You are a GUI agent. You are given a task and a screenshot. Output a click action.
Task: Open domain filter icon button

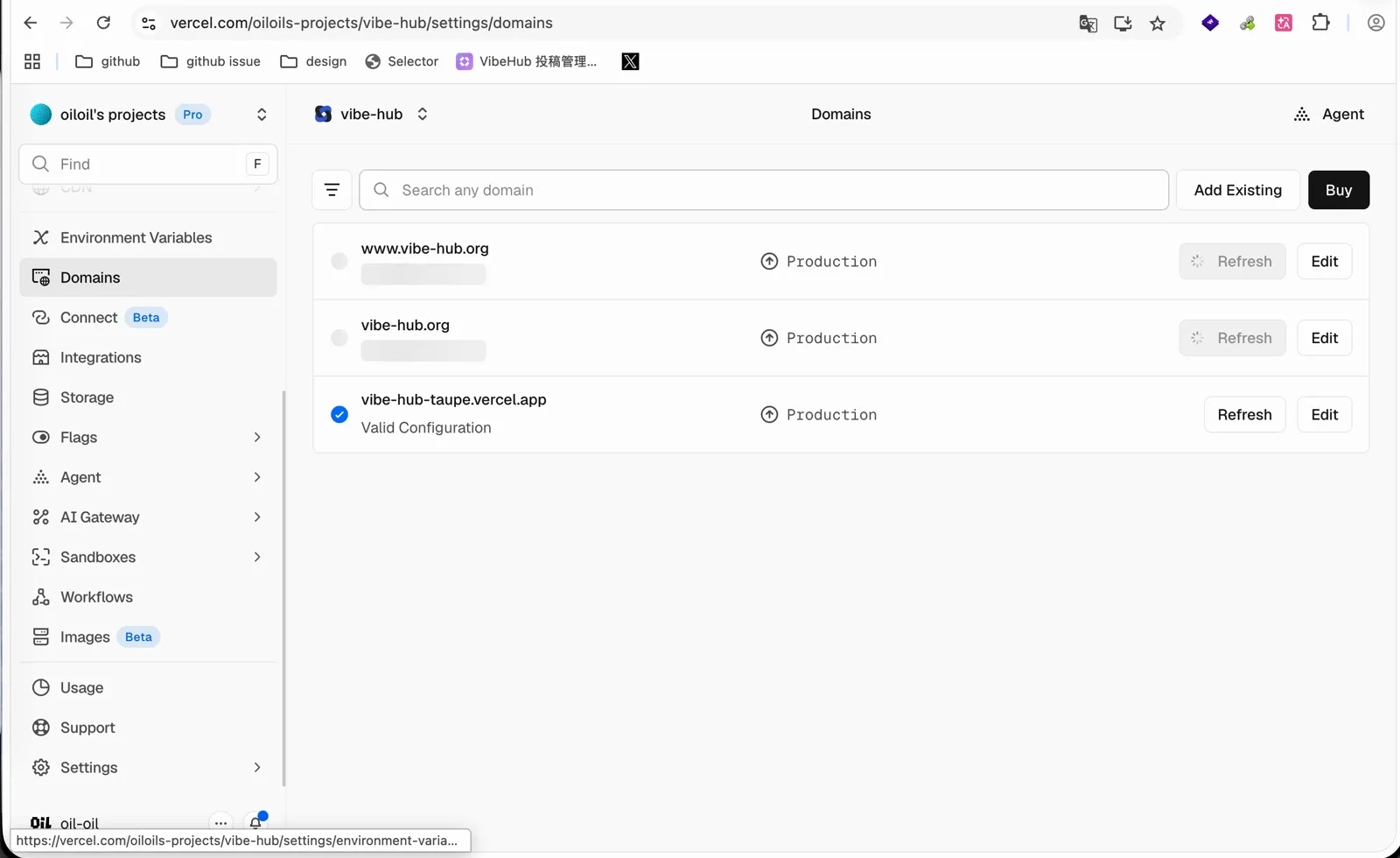coord(332,190)
